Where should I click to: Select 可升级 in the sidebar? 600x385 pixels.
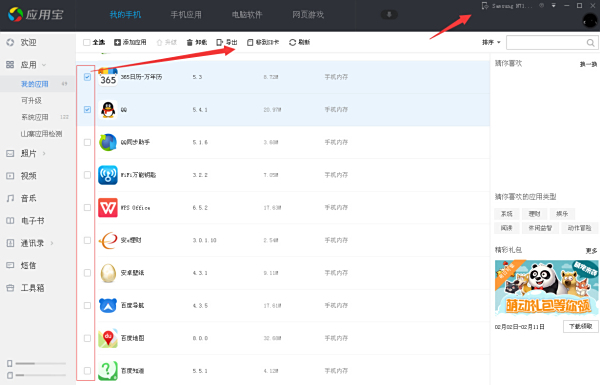(31, 100)
